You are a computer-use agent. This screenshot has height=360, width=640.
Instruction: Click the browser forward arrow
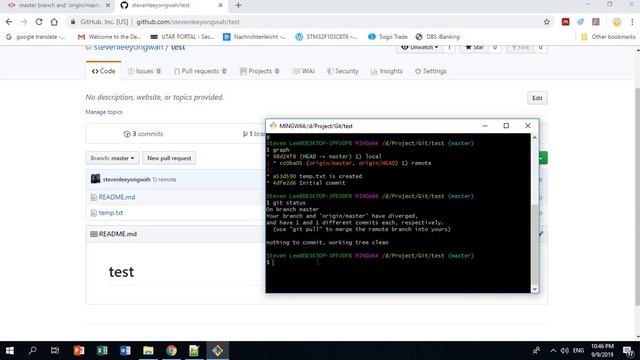pyautogui.click(x=24, y=22)
